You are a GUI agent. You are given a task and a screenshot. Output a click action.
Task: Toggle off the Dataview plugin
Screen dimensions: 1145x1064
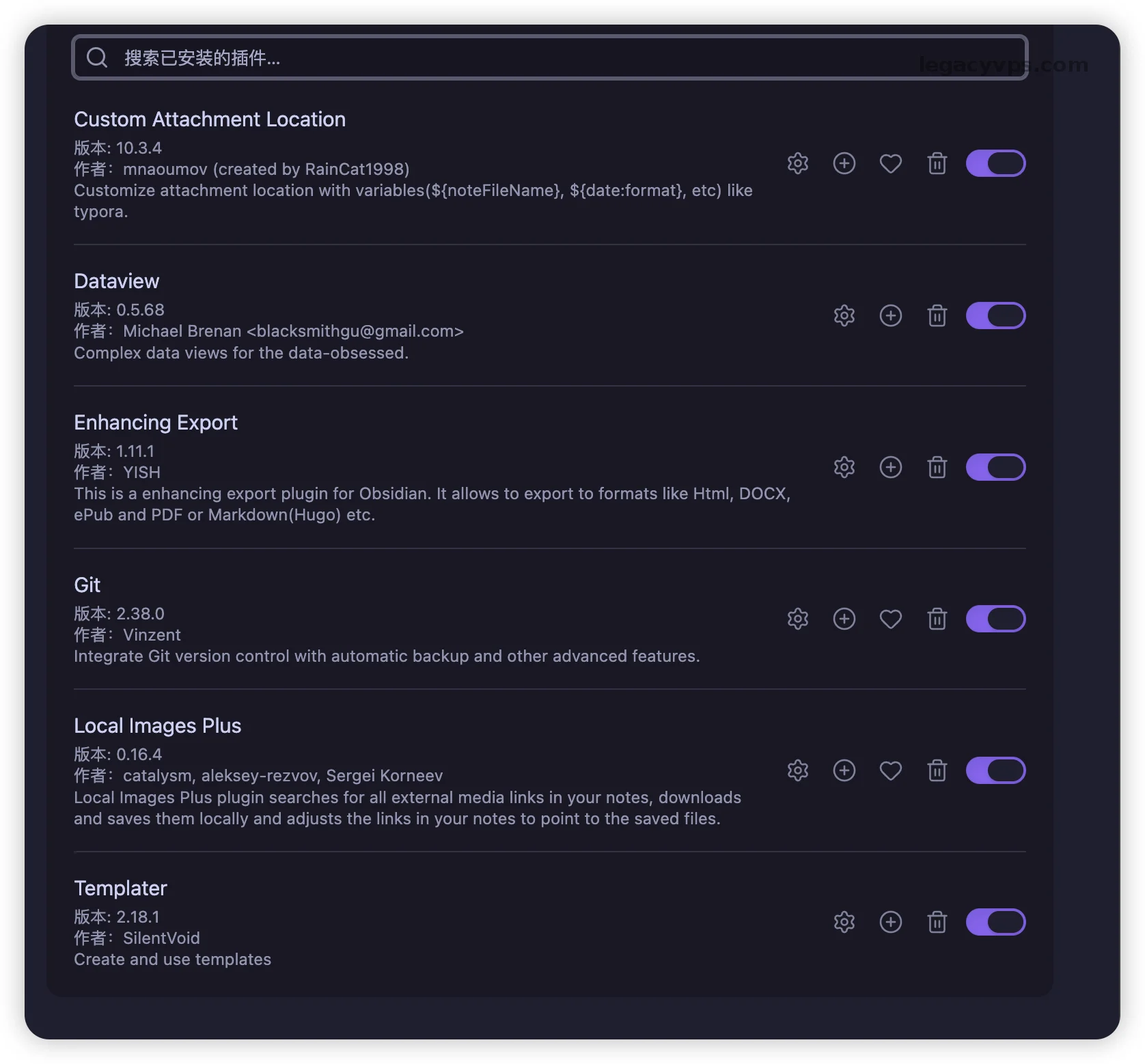[x=995, y=316]
